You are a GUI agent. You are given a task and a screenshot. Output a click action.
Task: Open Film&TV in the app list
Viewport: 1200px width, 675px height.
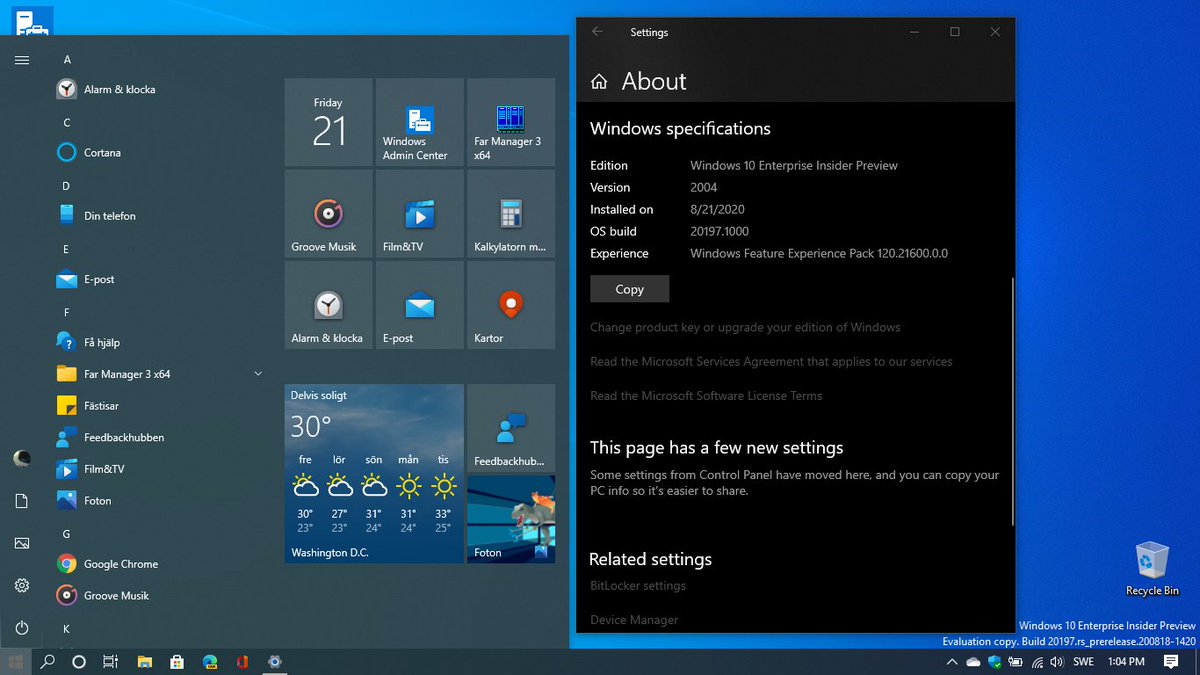tap(160, 468)
